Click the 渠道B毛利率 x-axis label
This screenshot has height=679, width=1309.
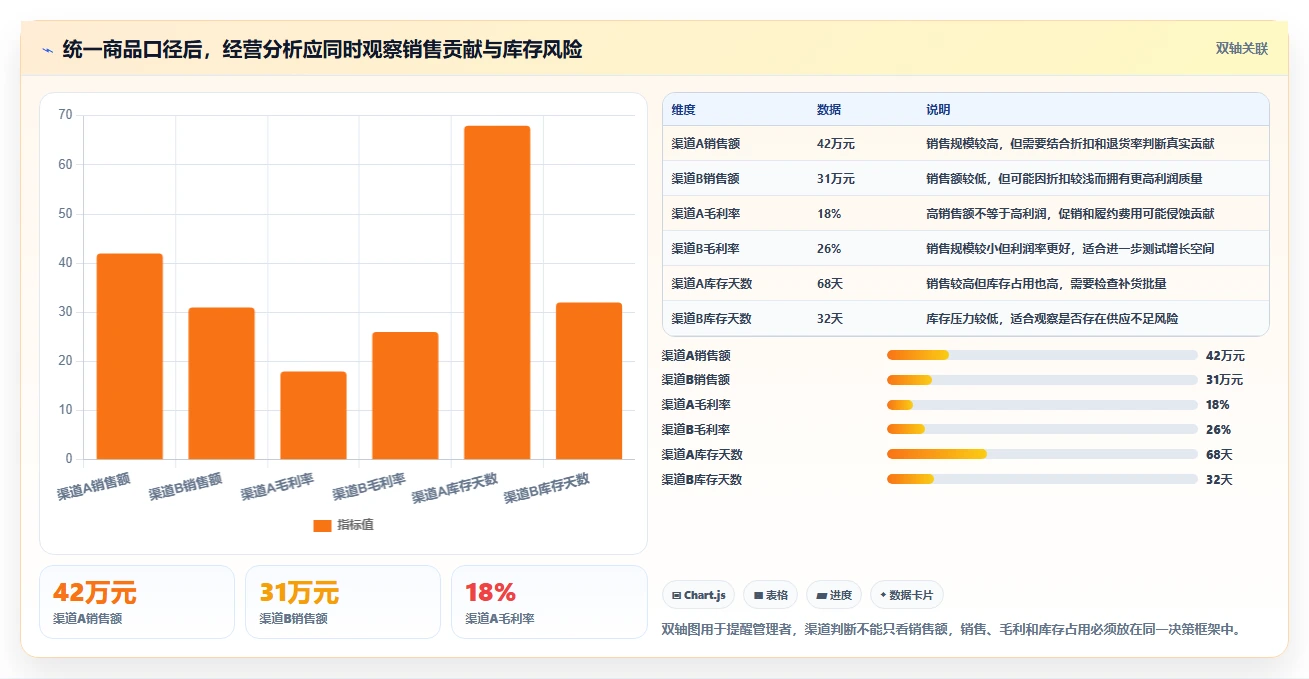click(x=370, y=486)
